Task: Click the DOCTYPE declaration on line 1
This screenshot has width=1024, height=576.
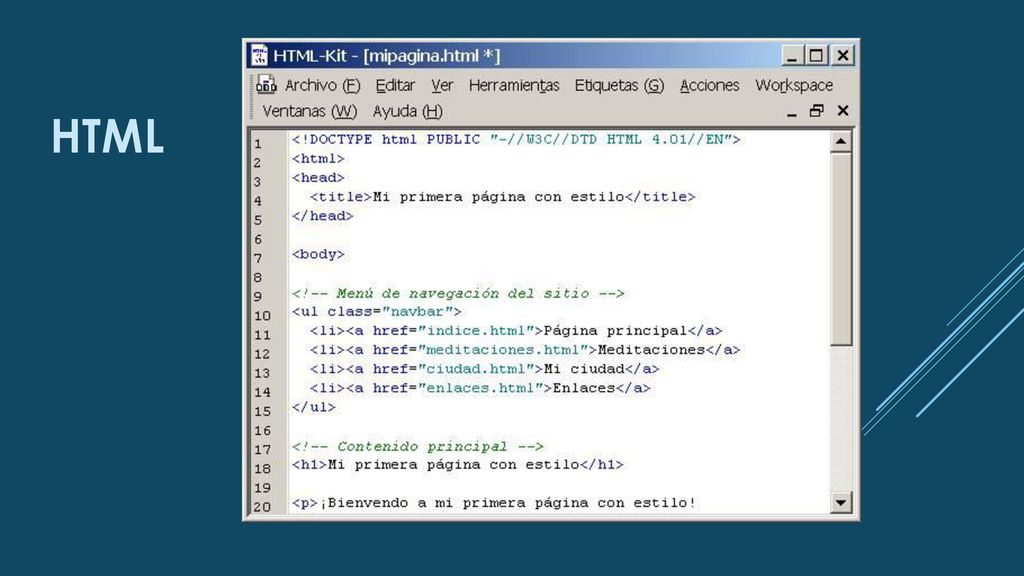Action: point(516,140)
